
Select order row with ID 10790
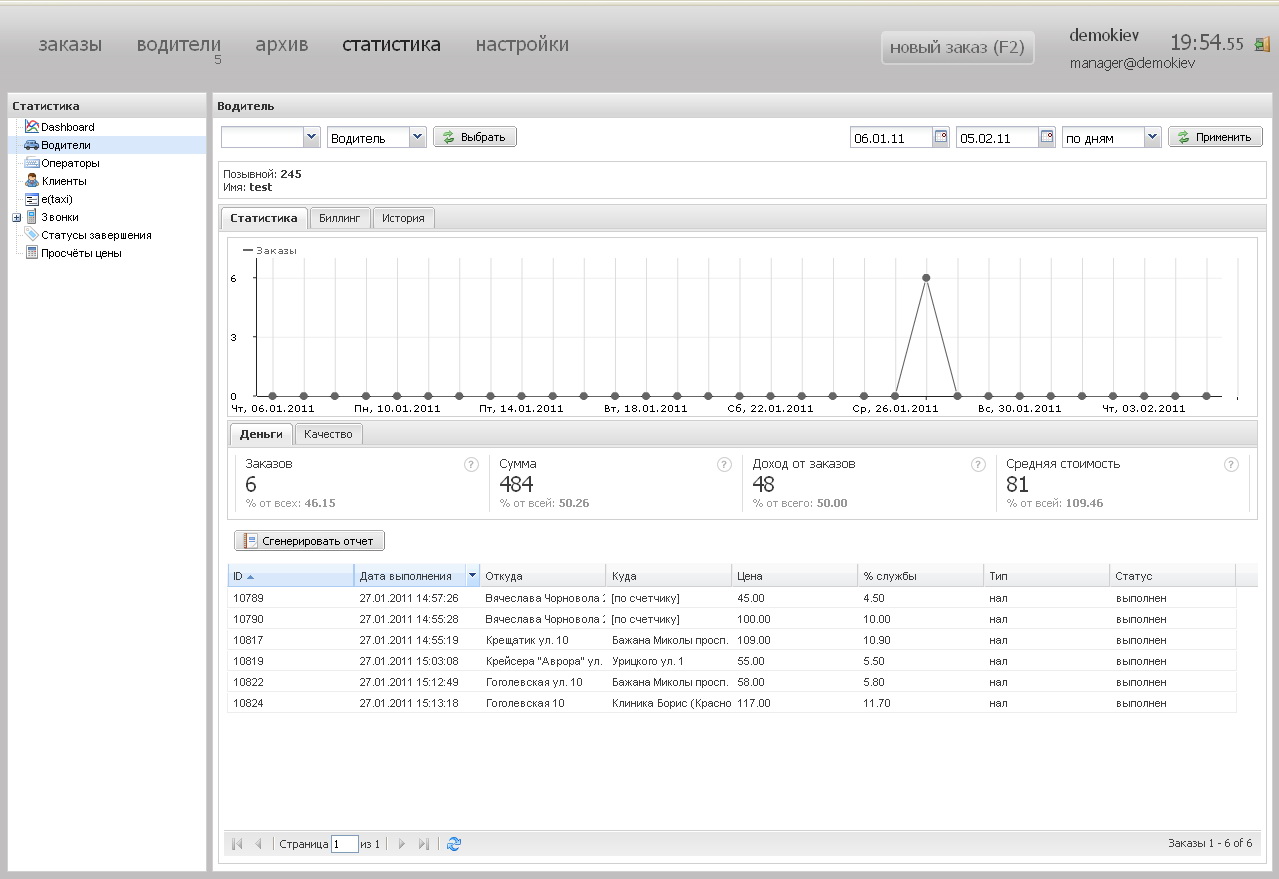pyautogui.click(x=732, y=619)
